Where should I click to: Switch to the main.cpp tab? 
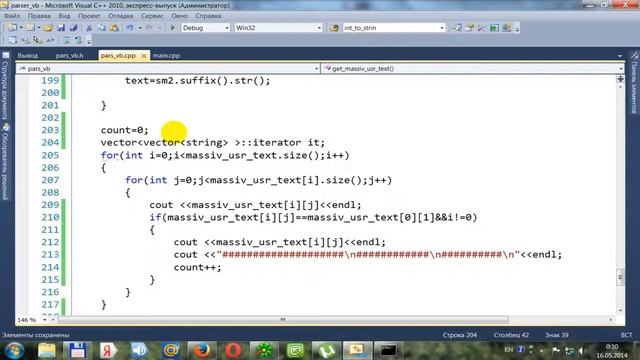point(167,56)
